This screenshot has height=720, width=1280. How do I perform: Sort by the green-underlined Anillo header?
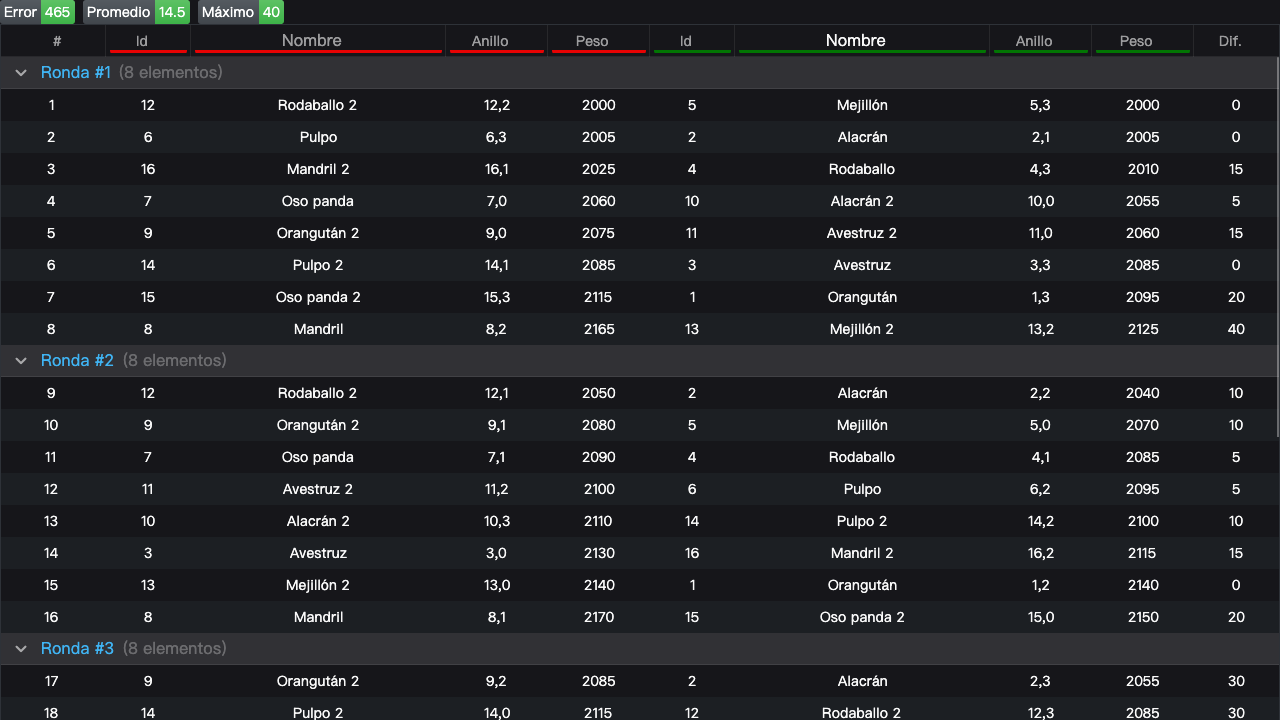click(x=1034, y=41)
